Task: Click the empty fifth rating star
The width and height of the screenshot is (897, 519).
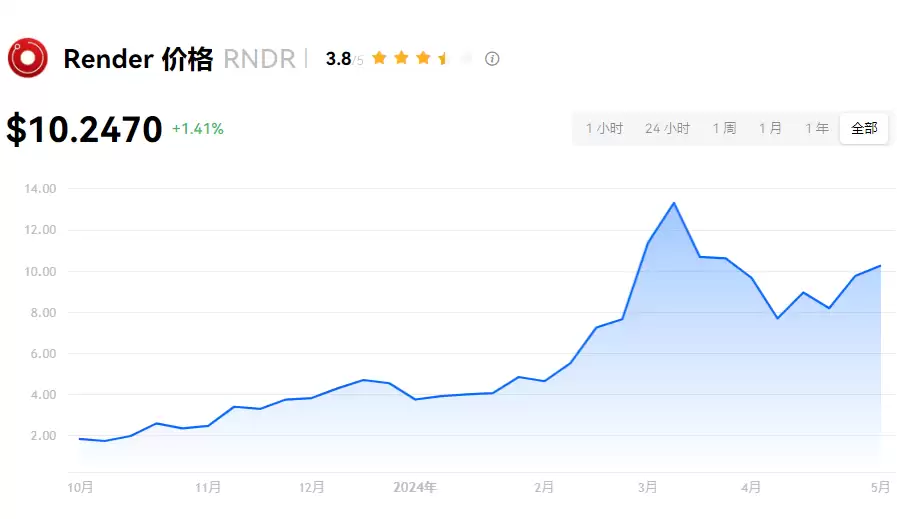Action: coord(466,59)
